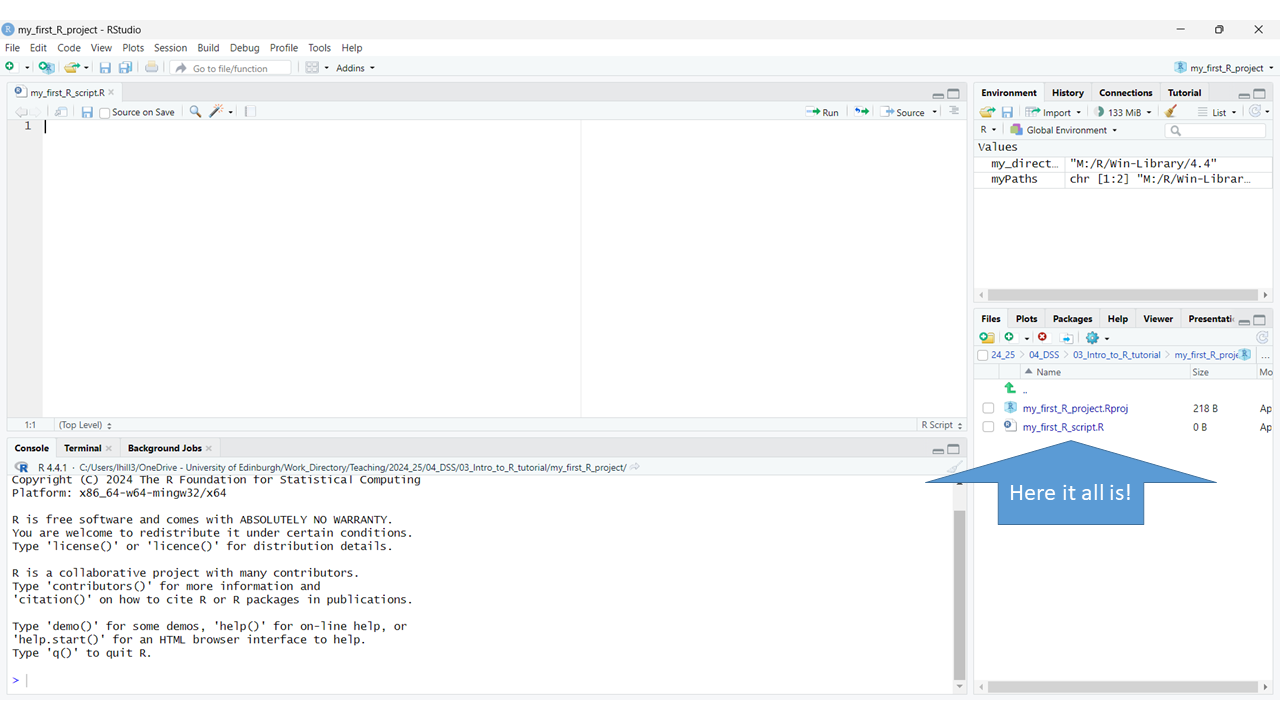Open the Tools menu
The image size is (1280, 720).
click(x=319, y=48)
